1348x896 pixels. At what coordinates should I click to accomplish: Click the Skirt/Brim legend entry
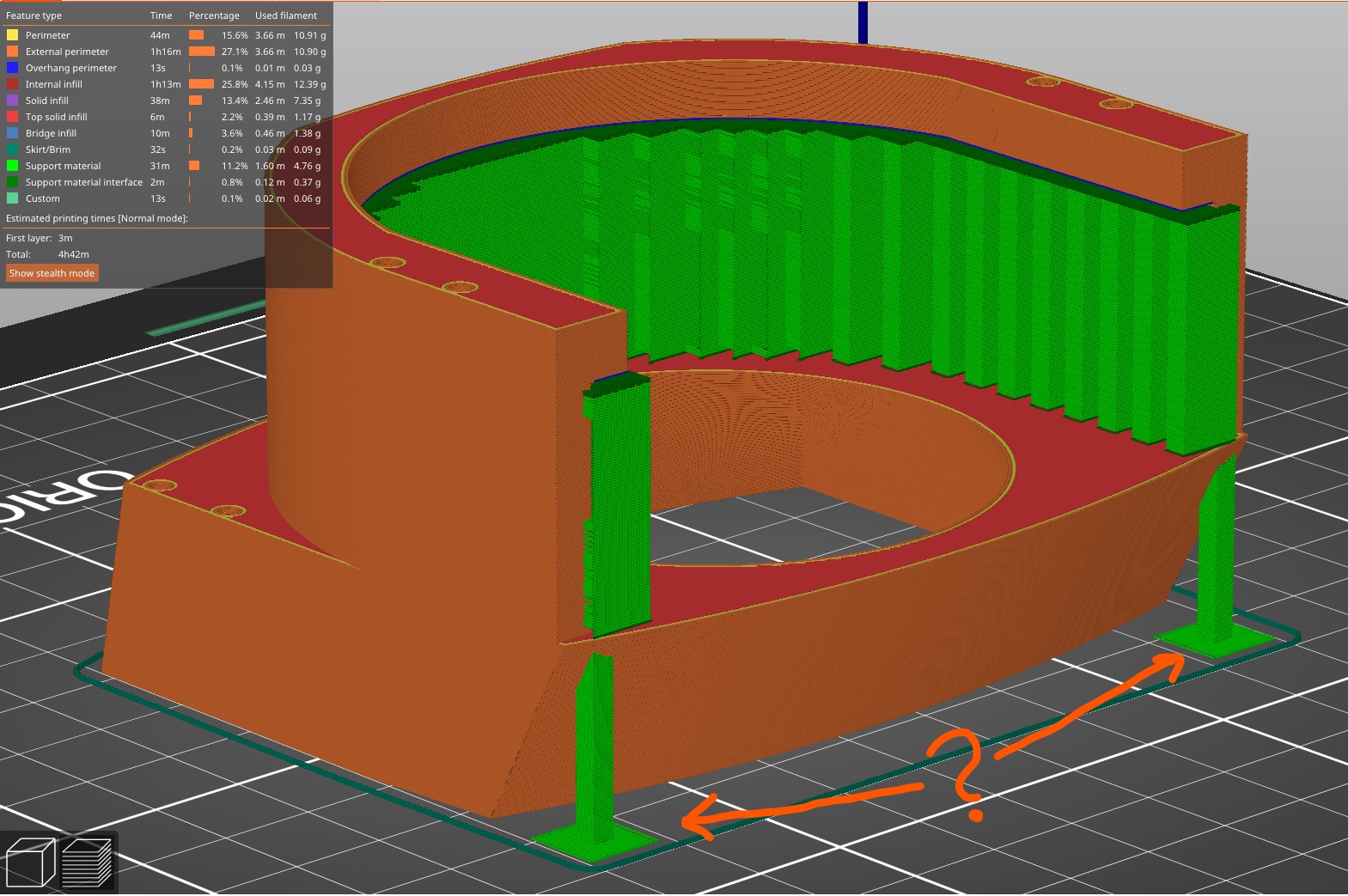point(47,149)
